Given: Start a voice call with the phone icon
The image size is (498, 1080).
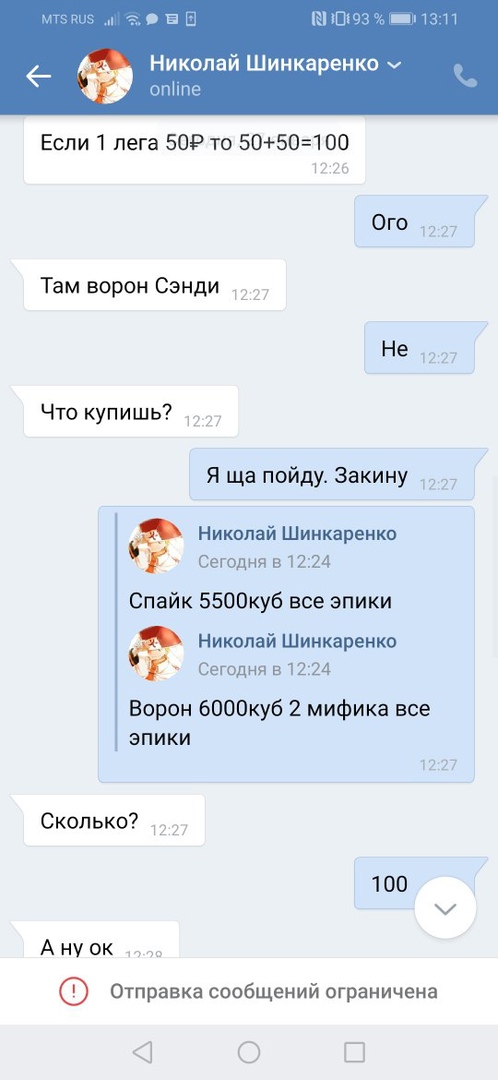Looking at the screenshot, I should tap(466, 76).
